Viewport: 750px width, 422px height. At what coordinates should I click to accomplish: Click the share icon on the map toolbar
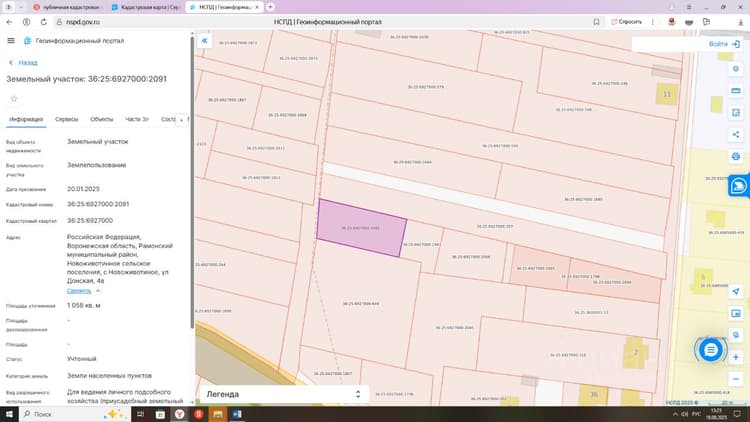click(736, 134)
